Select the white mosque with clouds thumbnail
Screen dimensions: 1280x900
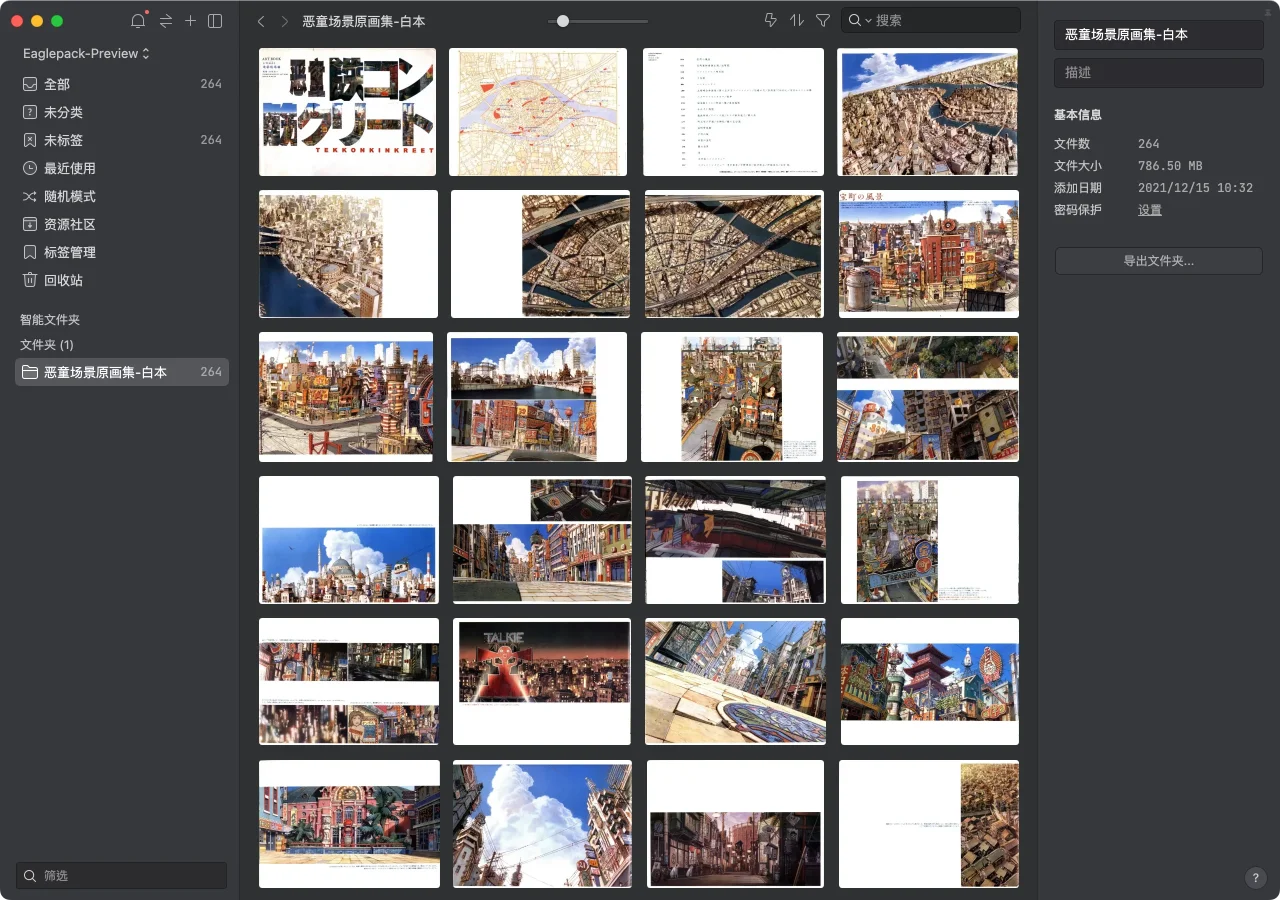349,540
